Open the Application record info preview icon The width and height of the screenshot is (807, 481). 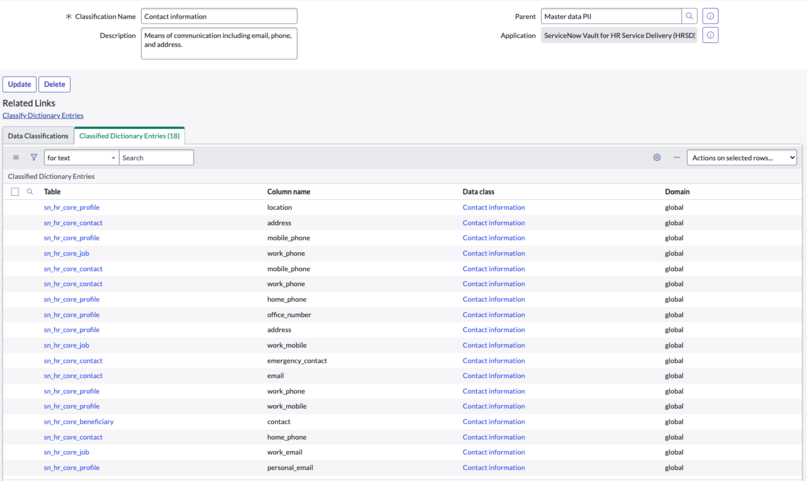pos(710,35)
